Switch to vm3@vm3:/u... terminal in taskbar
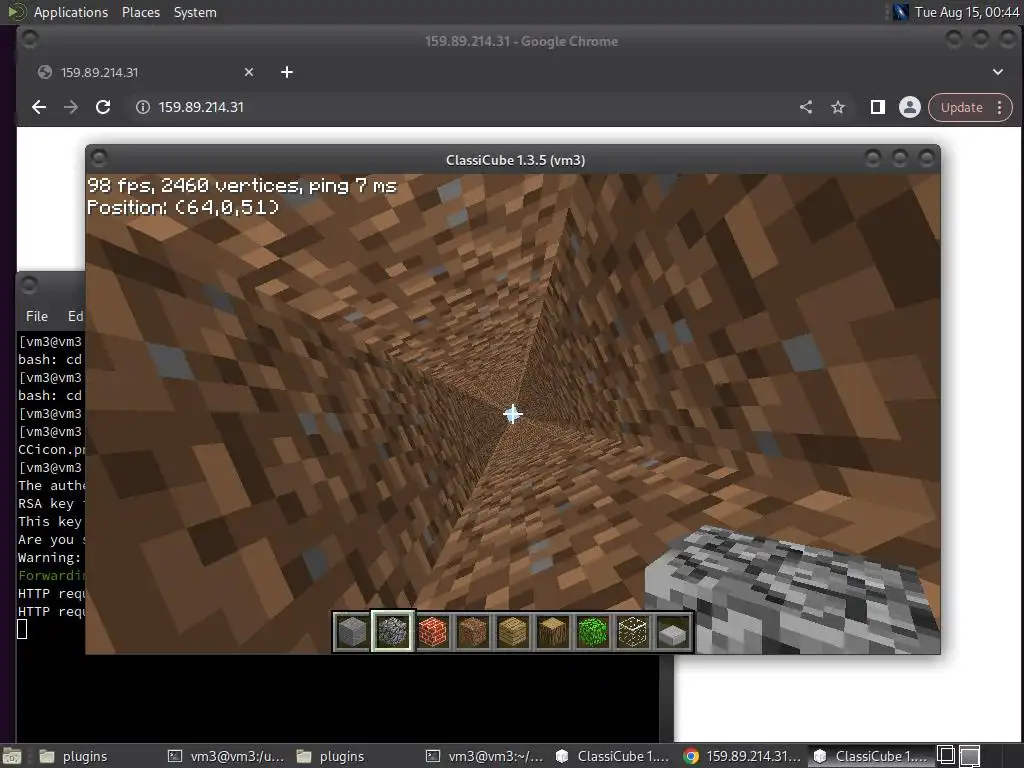Screen dimensions: 1024x768 (x=226, y=756)
